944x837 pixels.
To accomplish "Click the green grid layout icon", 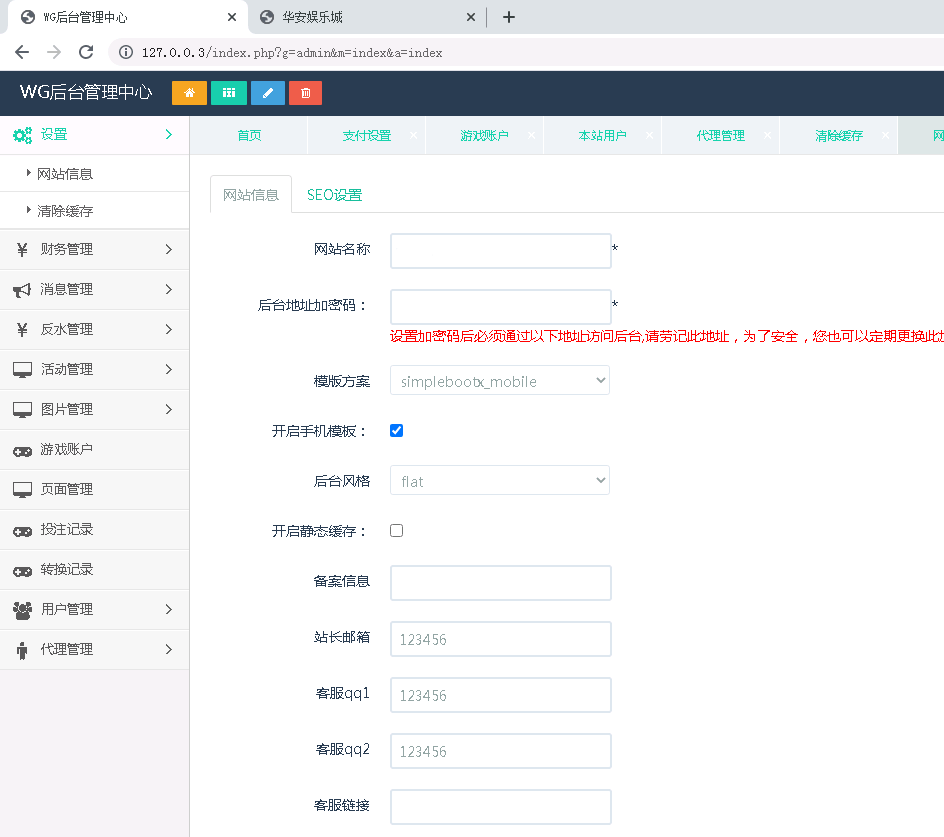I will 228,92.
